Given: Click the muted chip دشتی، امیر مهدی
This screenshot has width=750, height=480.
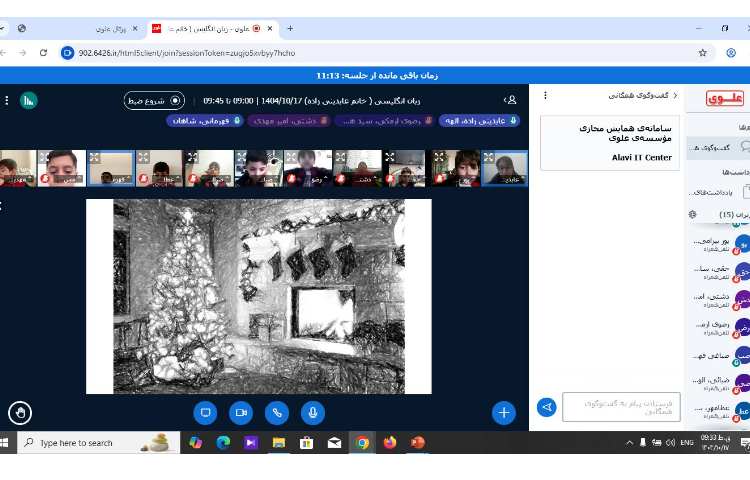Looking at the screenshot, I should tap(288, 121).
